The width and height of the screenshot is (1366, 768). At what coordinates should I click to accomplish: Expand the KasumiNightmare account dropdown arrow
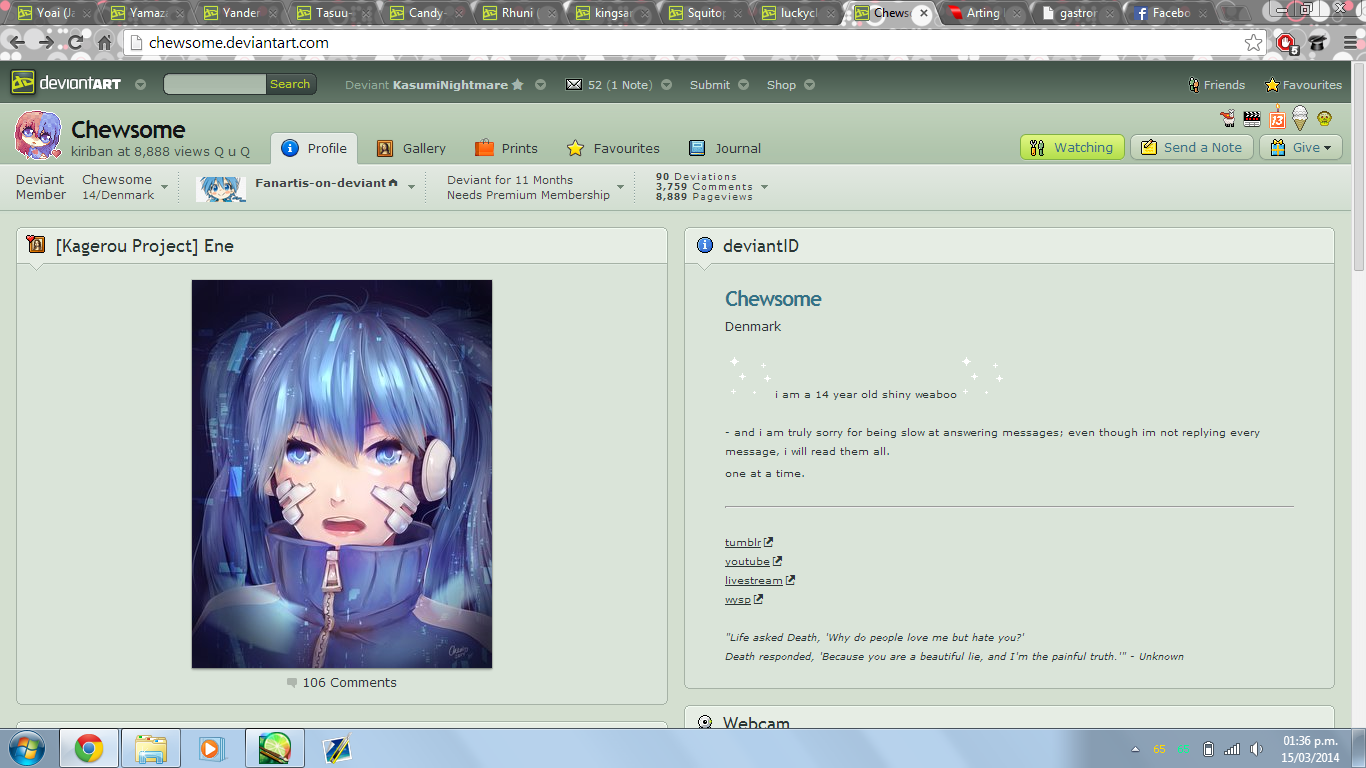(540, 85)
